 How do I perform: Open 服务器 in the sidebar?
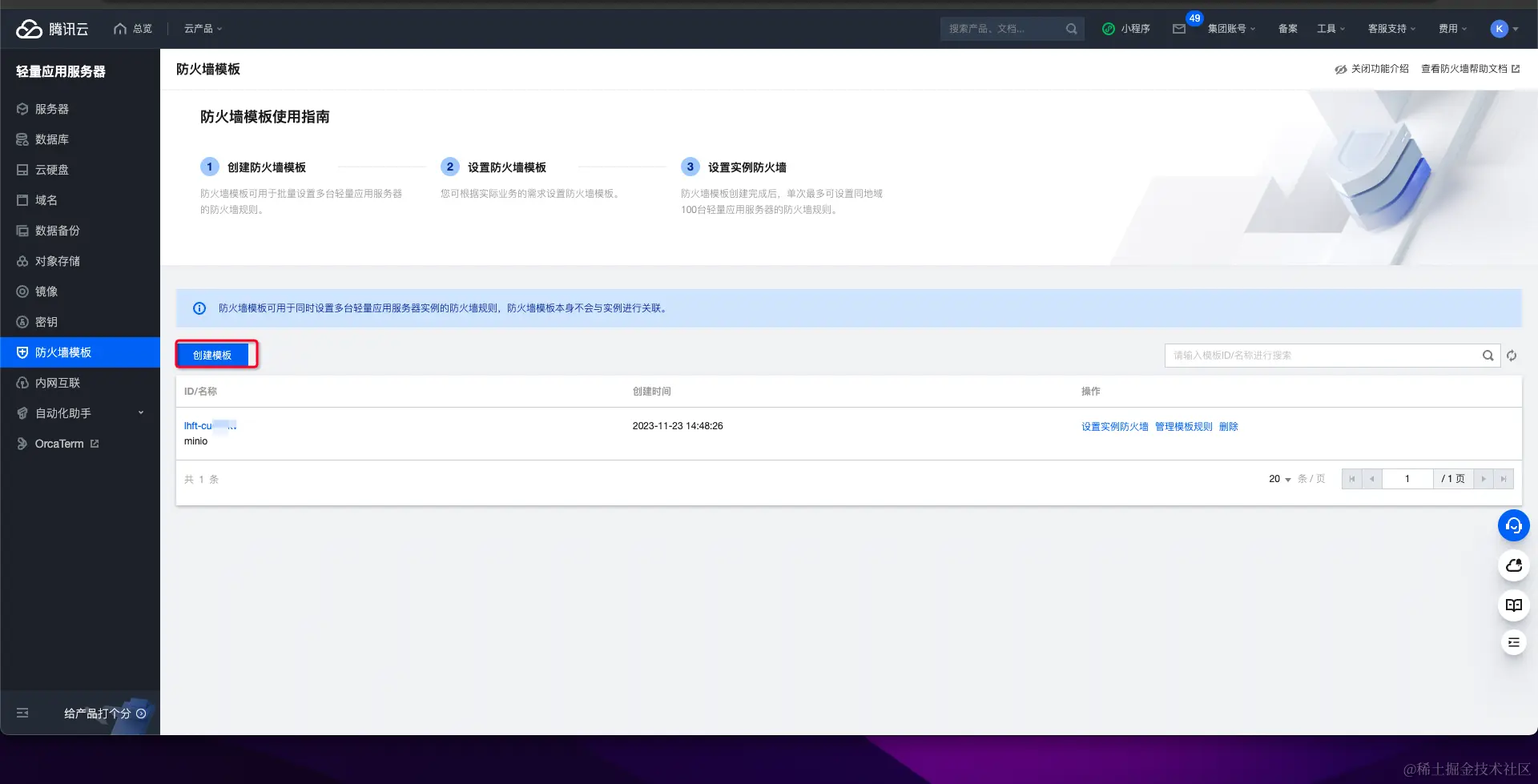(80, 109)
